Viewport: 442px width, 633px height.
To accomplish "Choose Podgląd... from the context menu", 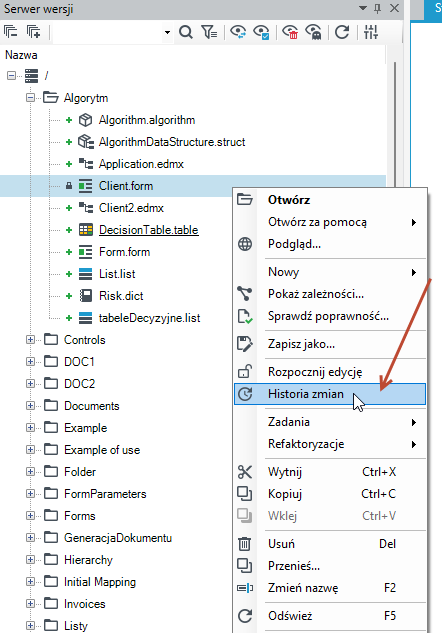I will [330, 244].
